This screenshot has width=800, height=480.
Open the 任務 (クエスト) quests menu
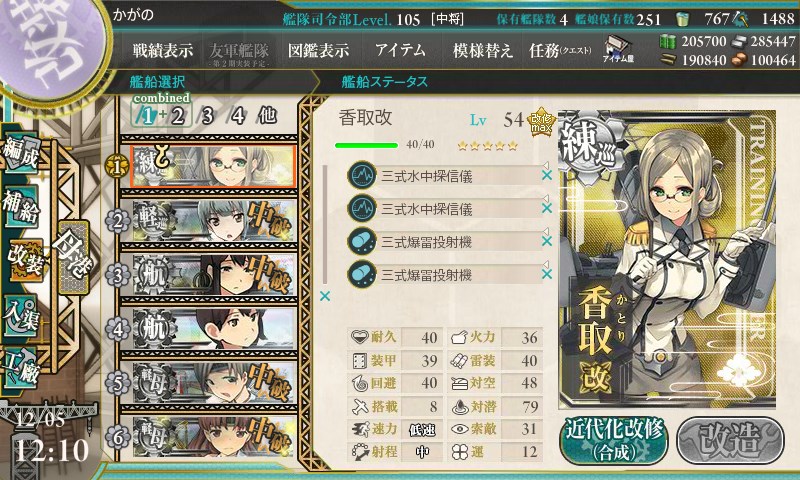click(x=560, y=50)
